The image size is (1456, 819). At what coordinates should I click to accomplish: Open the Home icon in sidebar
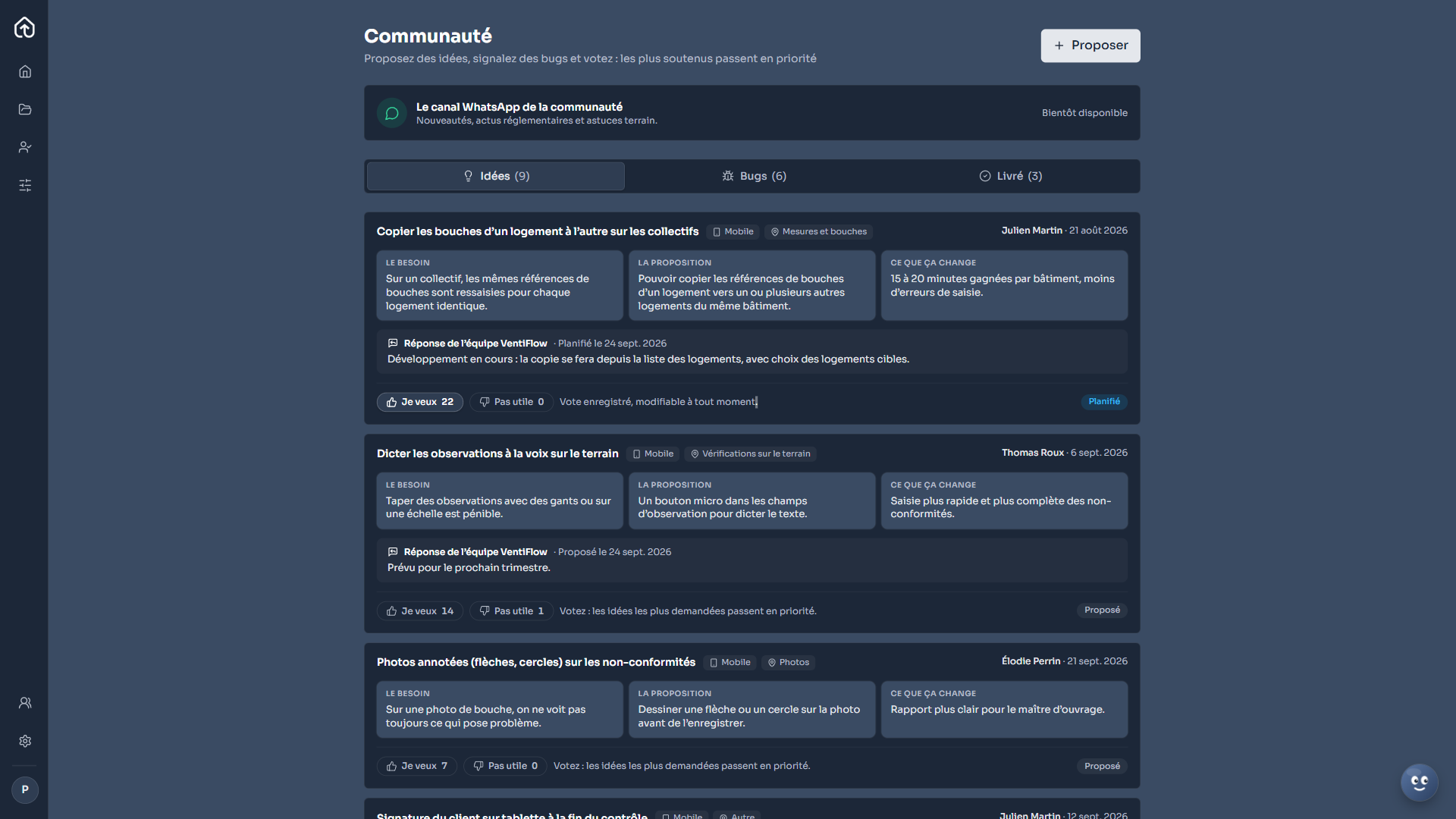pyautogui.click(x=25, y=71)
